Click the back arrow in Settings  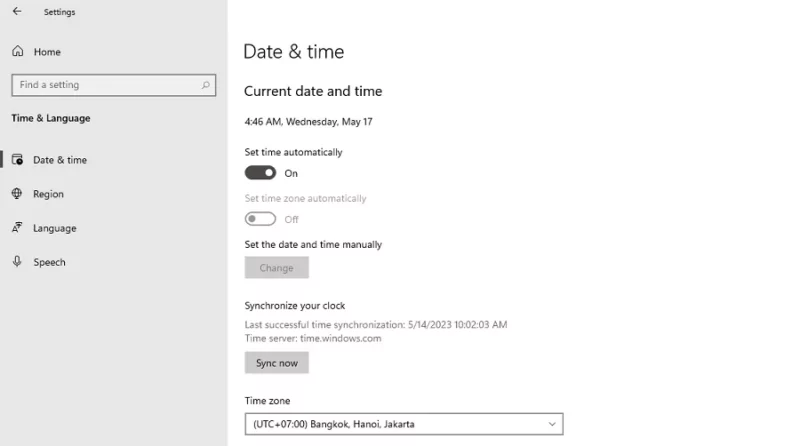[17, 11]
